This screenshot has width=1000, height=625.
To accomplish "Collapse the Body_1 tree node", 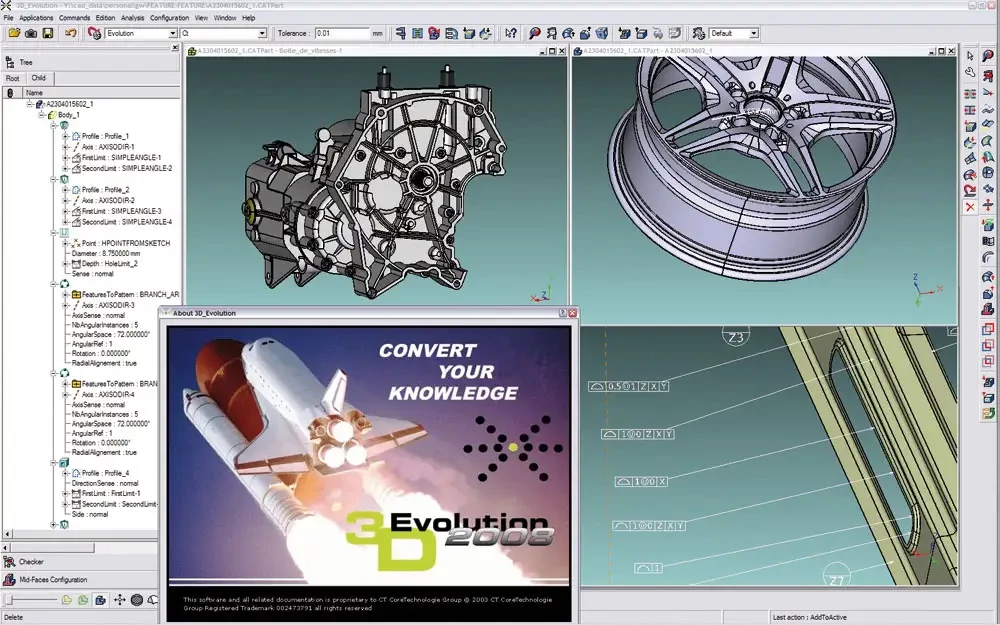I will [41, 115].
